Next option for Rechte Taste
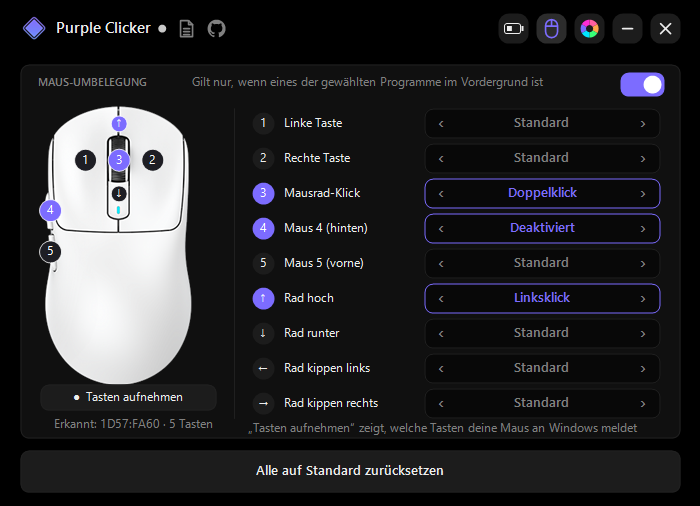 (x=643, y=159)
